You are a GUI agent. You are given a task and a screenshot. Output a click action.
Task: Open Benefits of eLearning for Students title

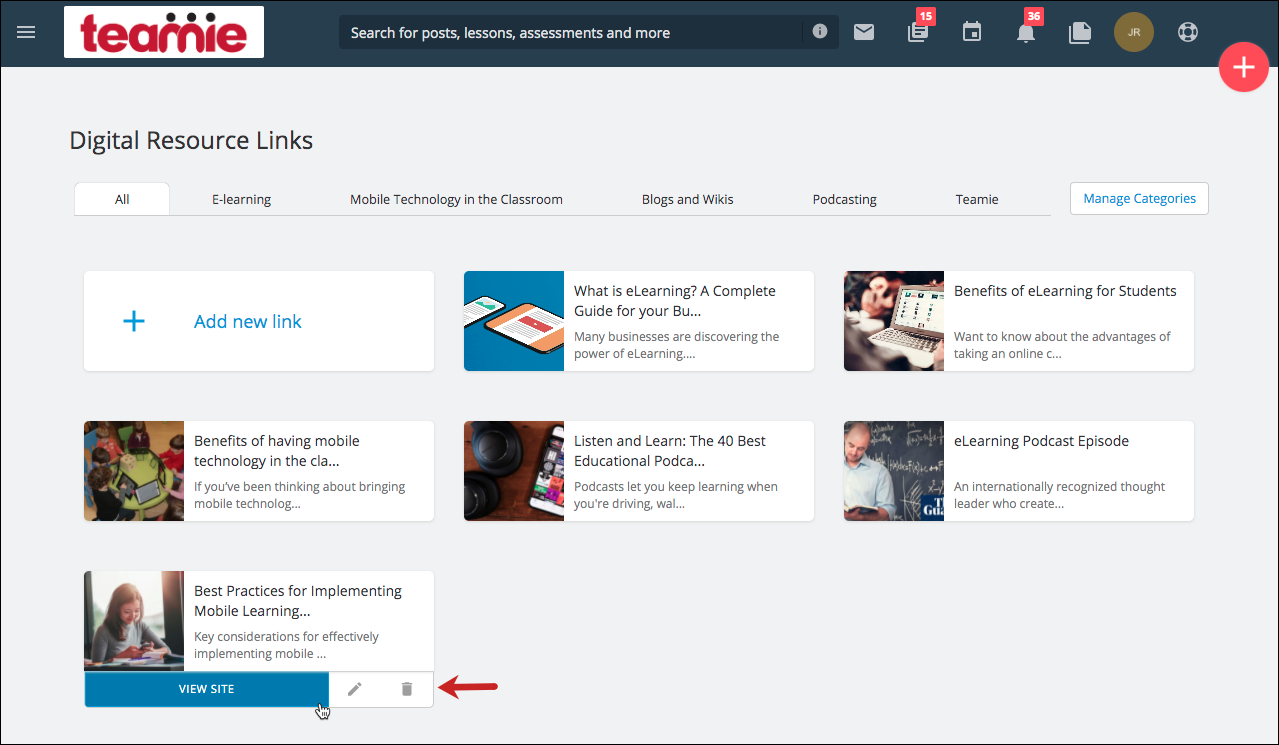(x=1065, y=291)
